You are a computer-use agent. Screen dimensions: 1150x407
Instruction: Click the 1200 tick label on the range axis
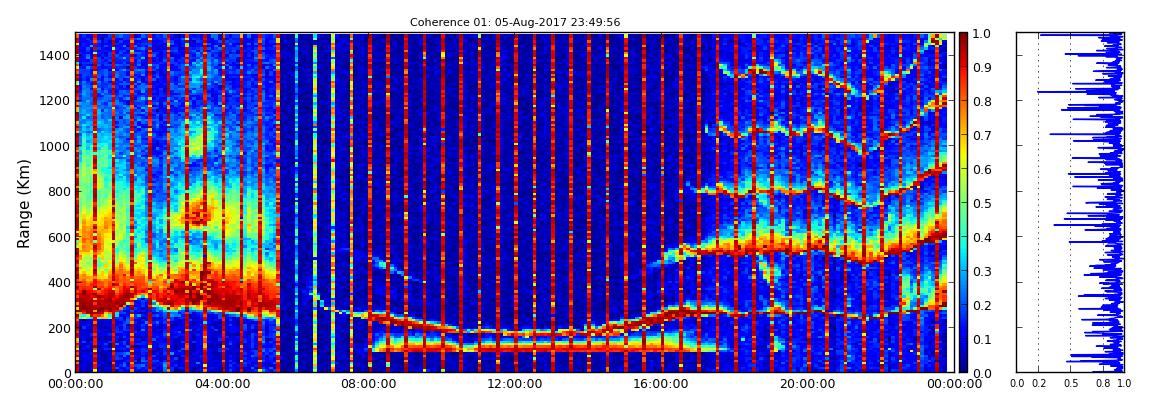(x=55, y=101)
